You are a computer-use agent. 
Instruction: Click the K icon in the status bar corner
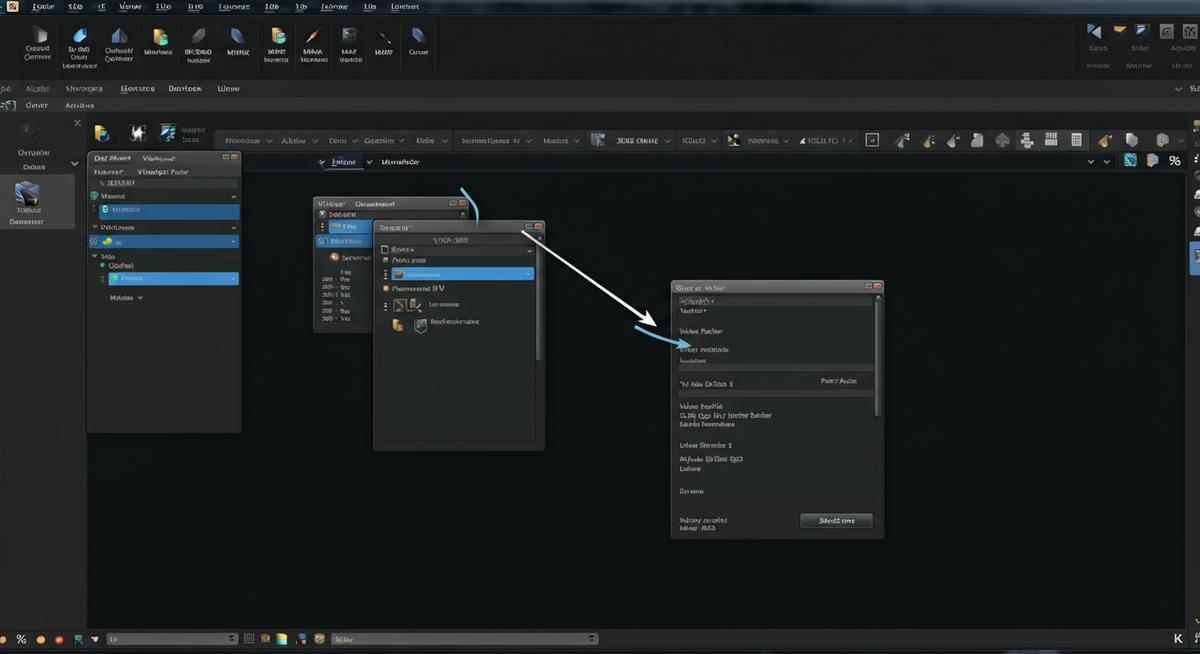[1177, 638]
